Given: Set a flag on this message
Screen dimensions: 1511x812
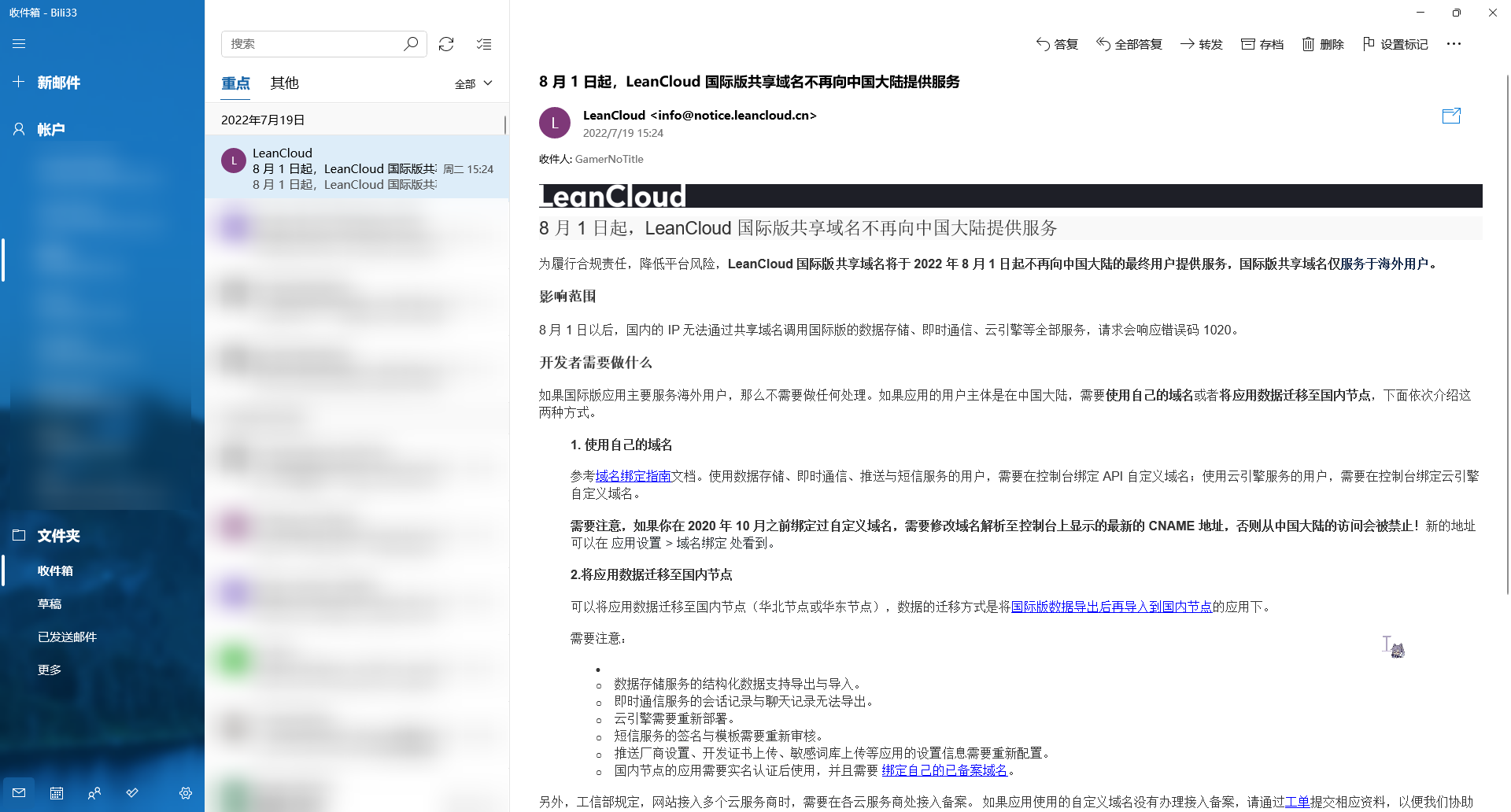Looking at the screenshot, I should point(1395,44).
